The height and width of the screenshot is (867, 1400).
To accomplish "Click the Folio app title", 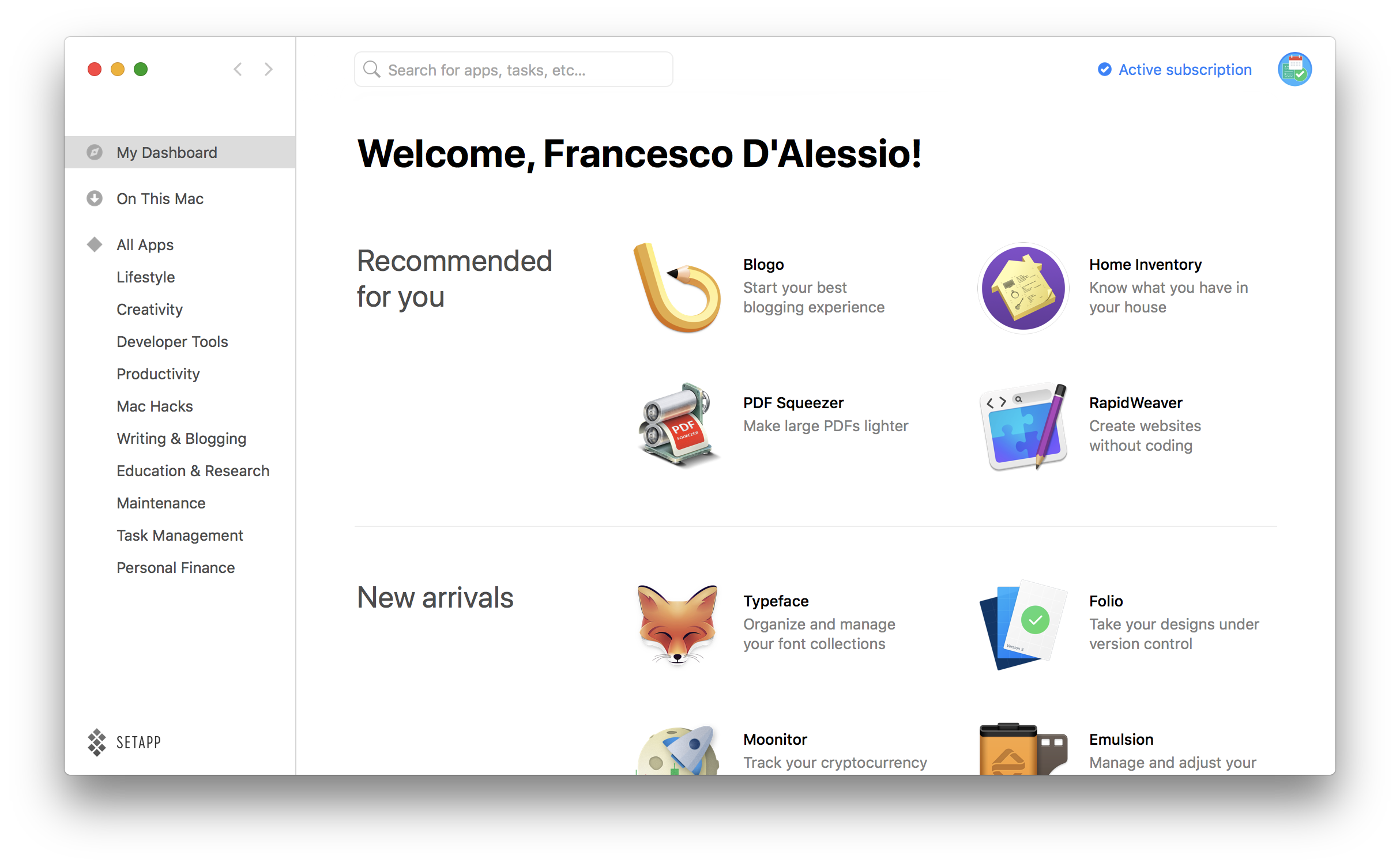I will pos(1105,601).
